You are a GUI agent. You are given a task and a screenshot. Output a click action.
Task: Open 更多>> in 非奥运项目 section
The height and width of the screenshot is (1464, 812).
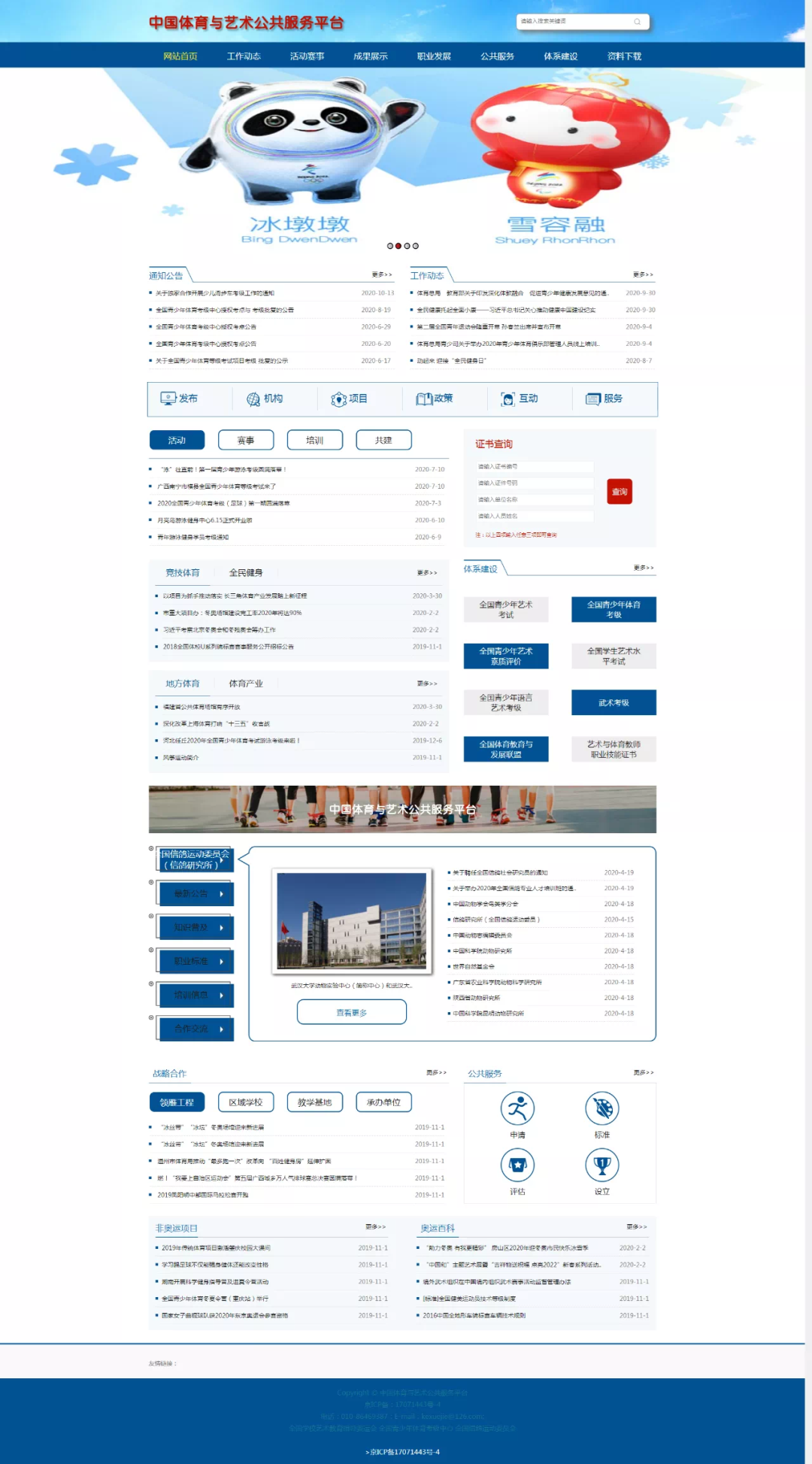click(376, 1226)
